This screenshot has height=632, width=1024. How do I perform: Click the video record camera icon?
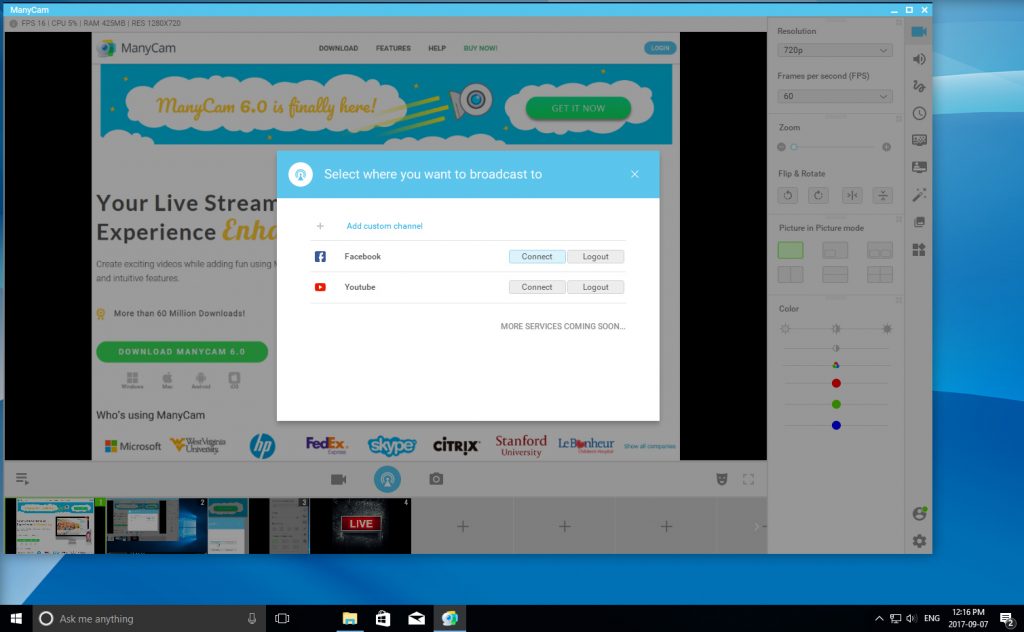pos(338,479)
